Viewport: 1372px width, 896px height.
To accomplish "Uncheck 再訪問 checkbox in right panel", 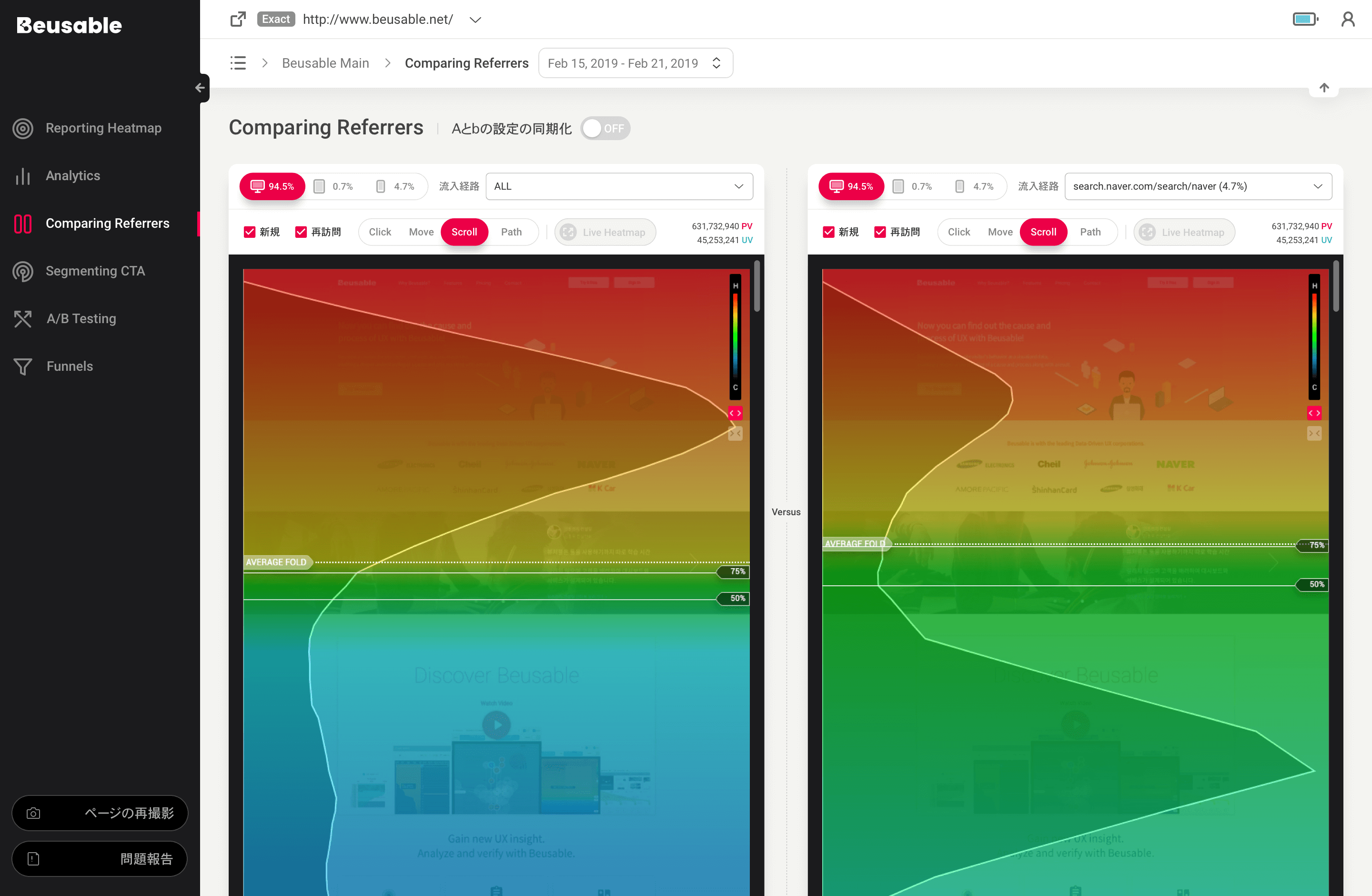I will pos(880,232).
